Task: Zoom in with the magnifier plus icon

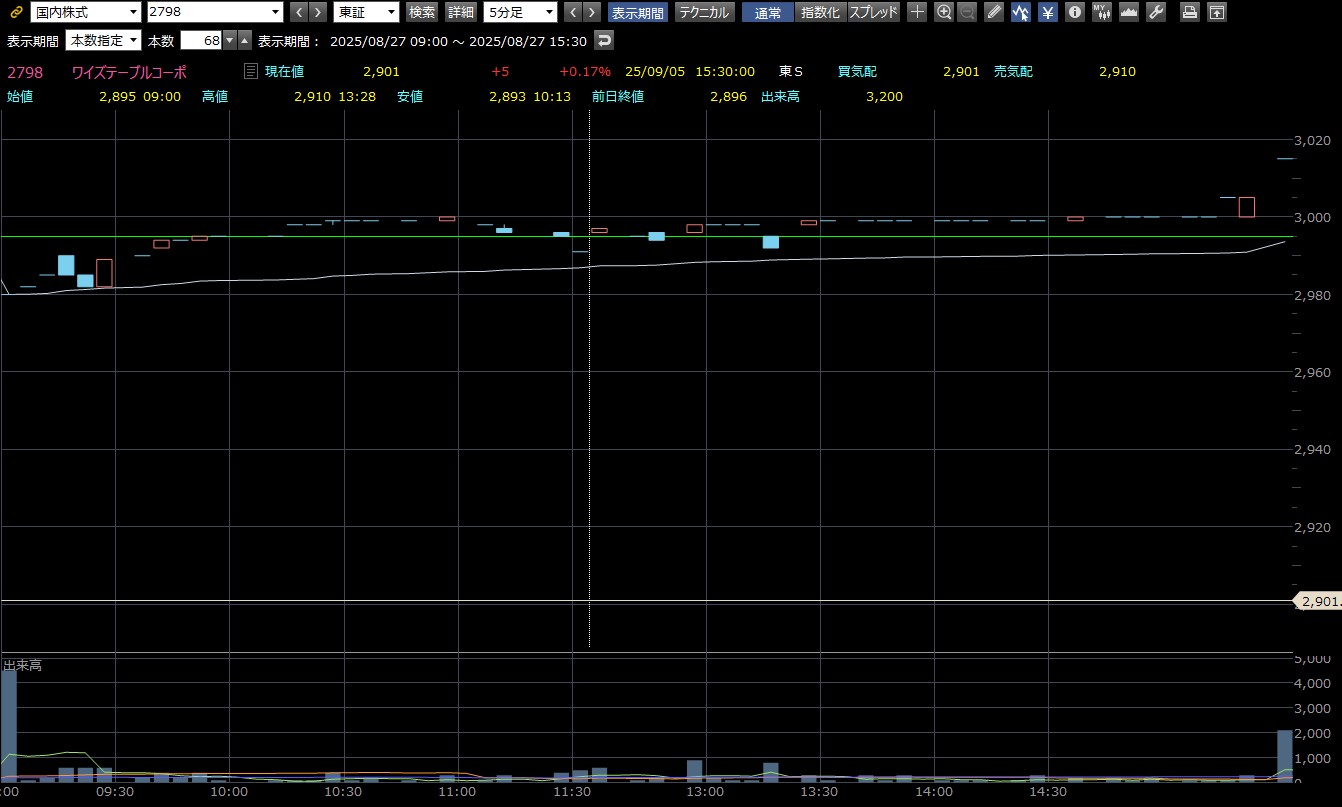Action: point(943,12)
